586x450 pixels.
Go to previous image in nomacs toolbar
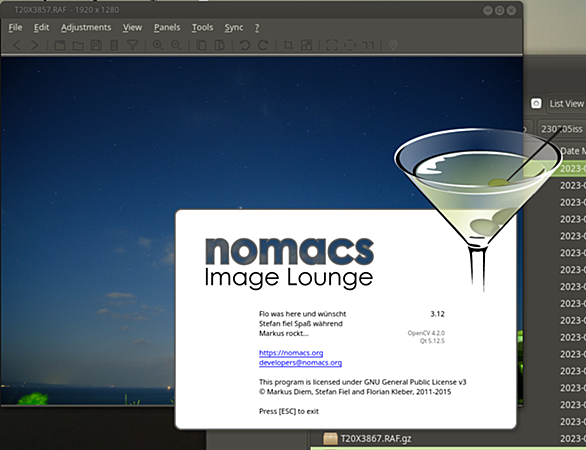[16, 45]
